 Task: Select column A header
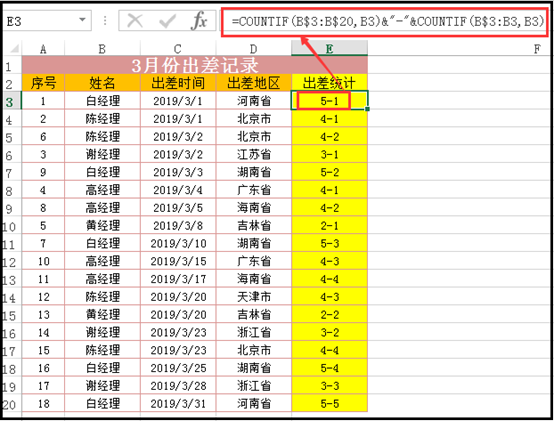click(43, 48)
